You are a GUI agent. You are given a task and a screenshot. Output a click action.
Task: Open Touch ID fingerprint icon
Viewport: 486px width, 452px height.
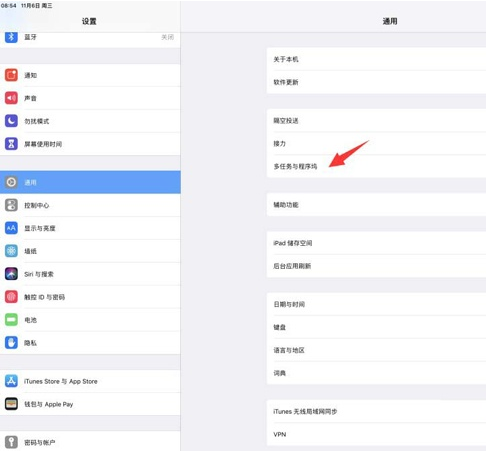pos(11,297)
